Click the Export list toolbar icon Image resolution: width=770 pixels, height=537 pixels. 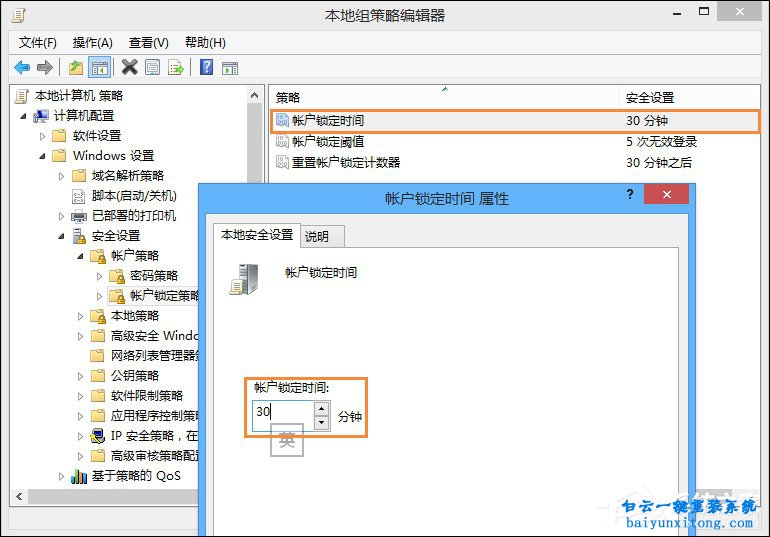pyautogui.click(x=176, y=67)
